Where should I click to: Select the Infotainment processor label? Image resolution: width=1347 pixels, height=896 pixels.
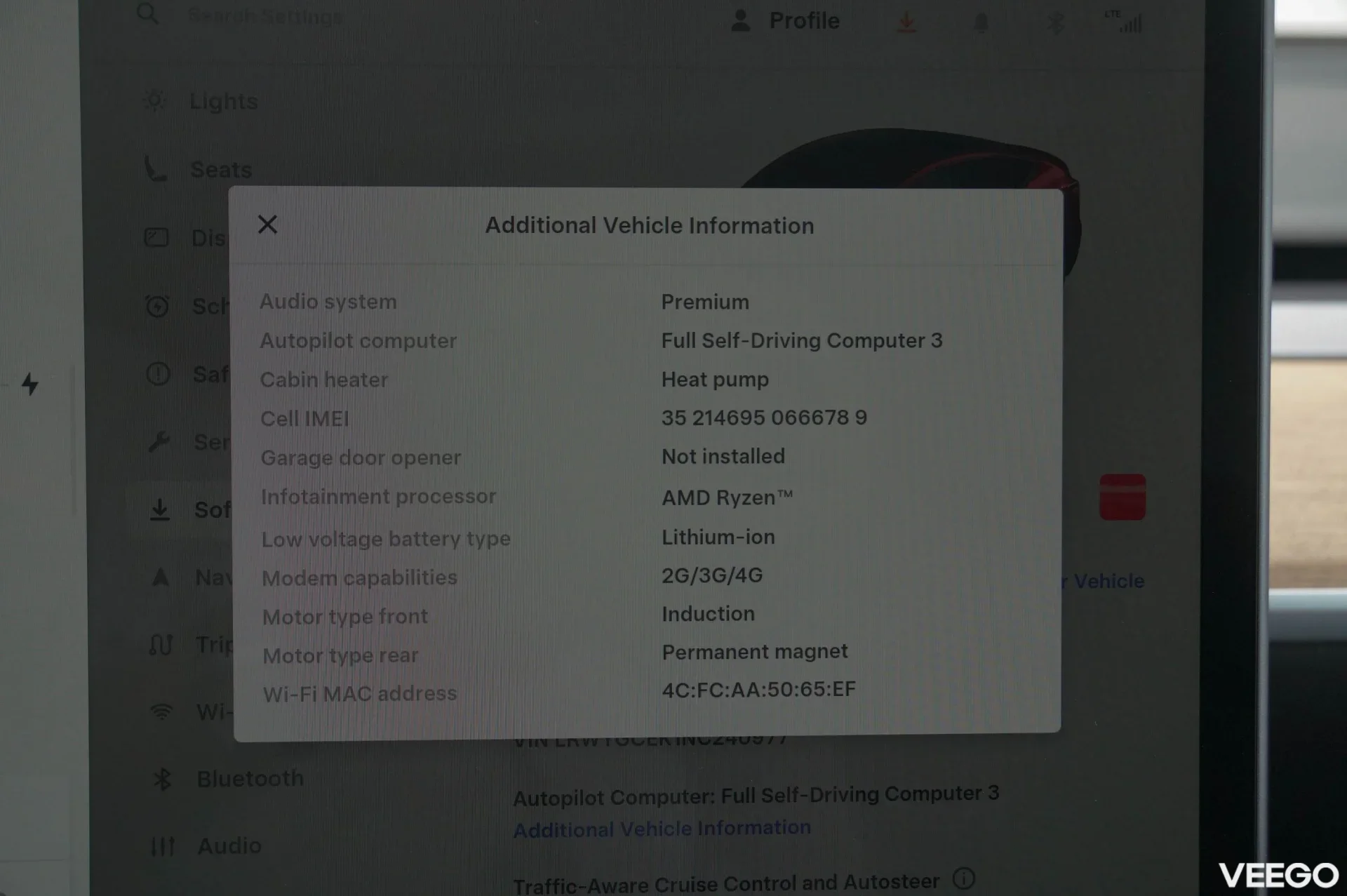point(379,497)
